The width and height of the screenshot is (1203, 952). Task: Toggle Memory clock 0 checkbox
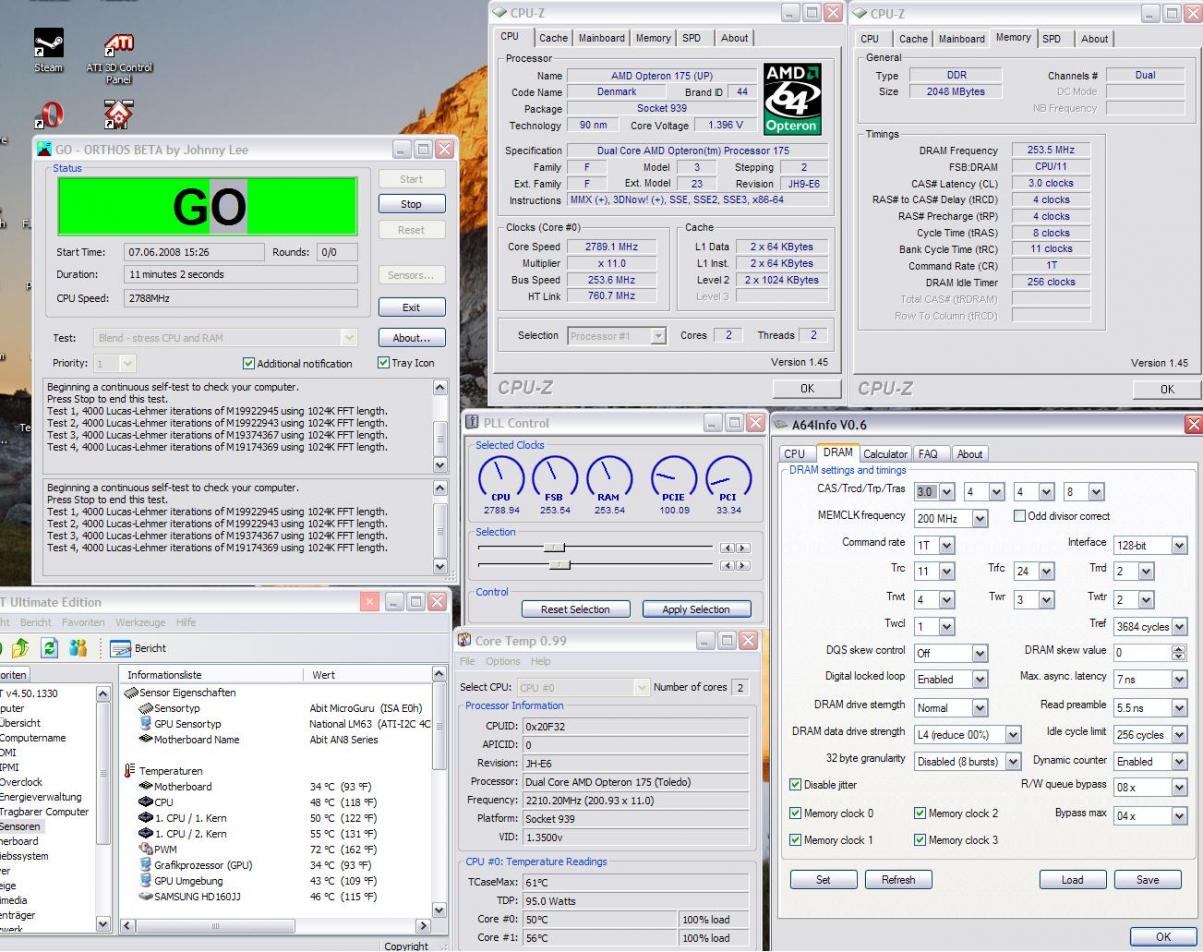click(795, 813)
